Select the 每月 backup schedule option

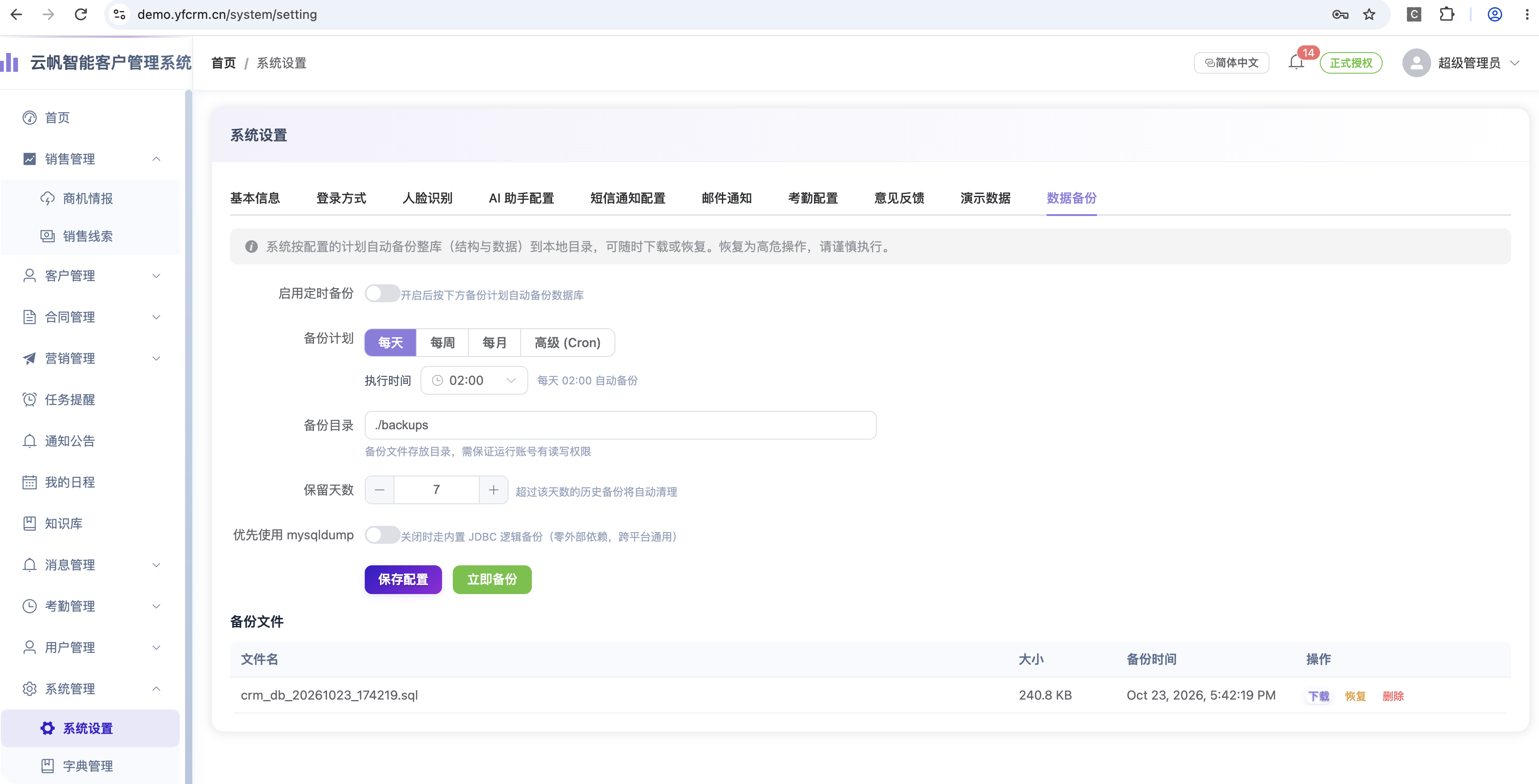tap(495, 343)
